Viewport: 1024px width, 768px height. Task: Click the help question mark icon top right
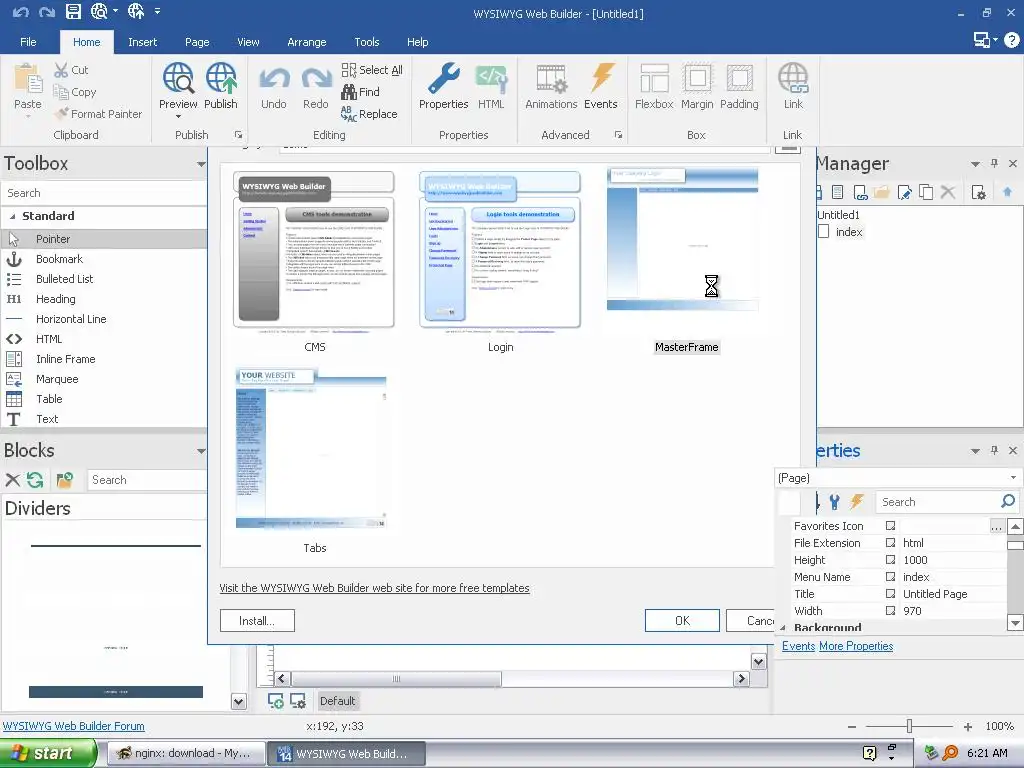pyautogui.click(x=1012, y=40)
